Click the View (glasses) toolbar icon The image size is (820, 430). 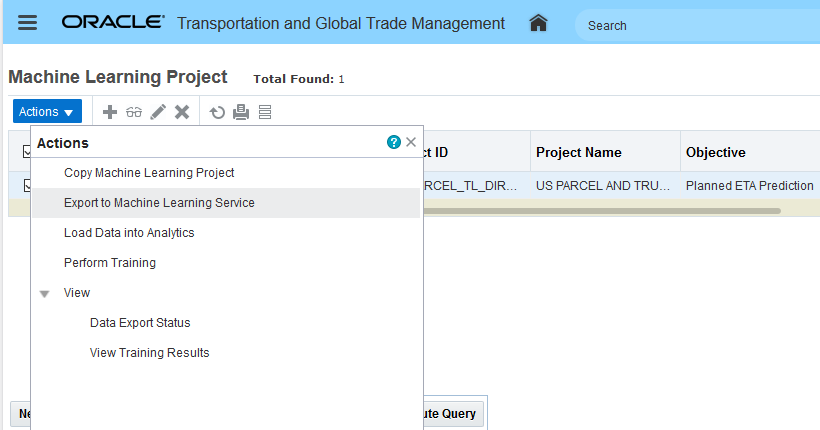pos(134,112)
